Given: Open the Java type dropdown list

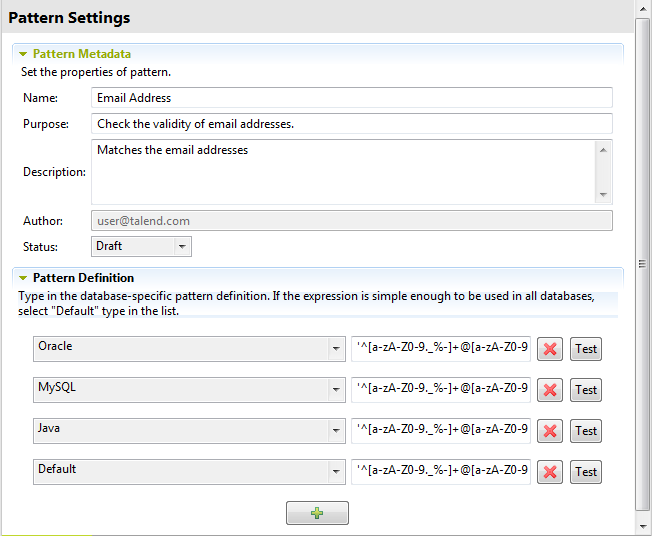Looking at the screenshot, I should pyautogui.click(x=335, y=431).
